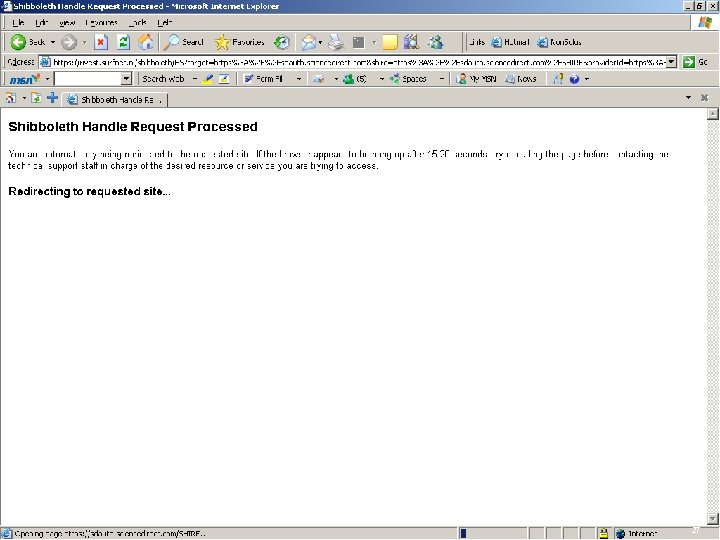Click the Form Fill toolbar button
The image size is (720, 540).
(x=264, y=79)
